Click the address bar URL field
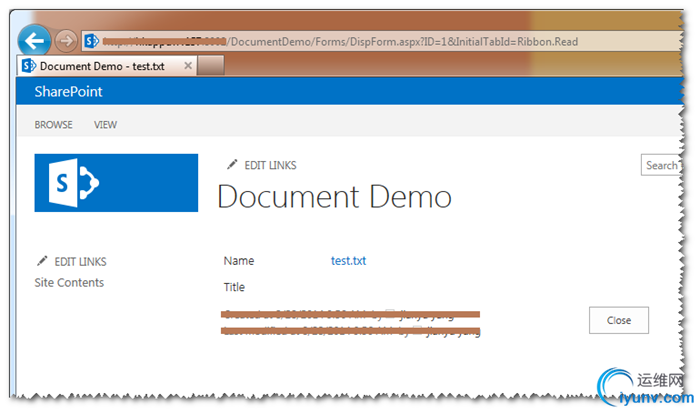 384,41
